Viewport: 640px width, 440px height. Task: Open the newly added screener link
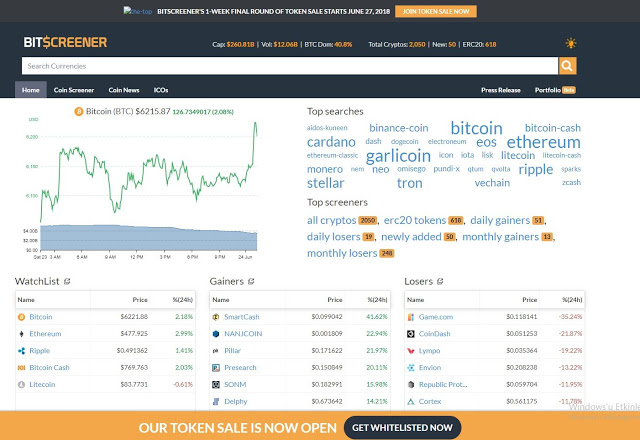[x=411, y=237]
